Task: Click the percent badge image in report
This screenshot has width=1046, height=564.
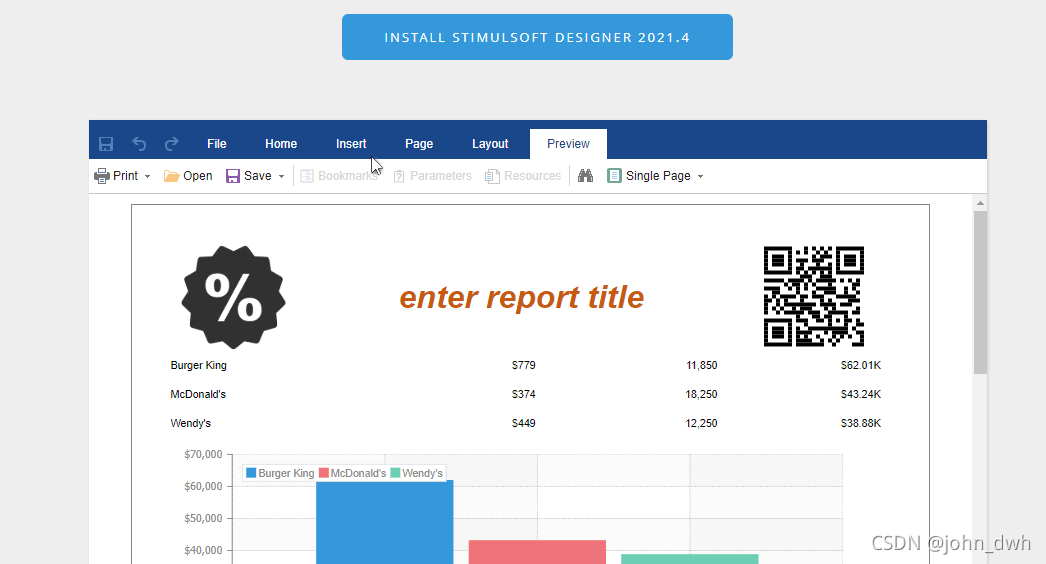Action: tap(233, 297)
